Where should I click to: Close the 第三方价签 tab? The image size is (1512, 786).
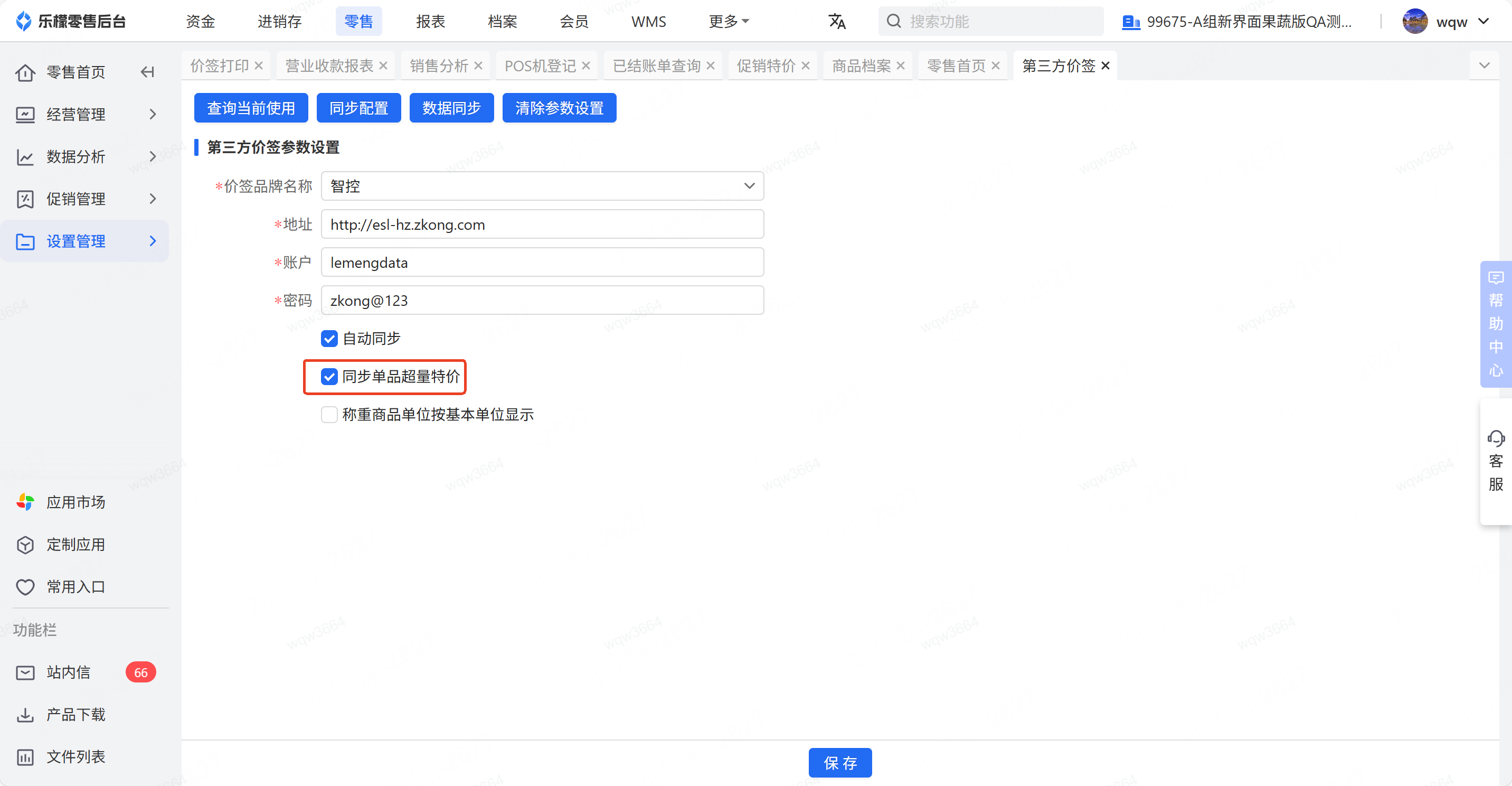click(x=1105, y=66)
